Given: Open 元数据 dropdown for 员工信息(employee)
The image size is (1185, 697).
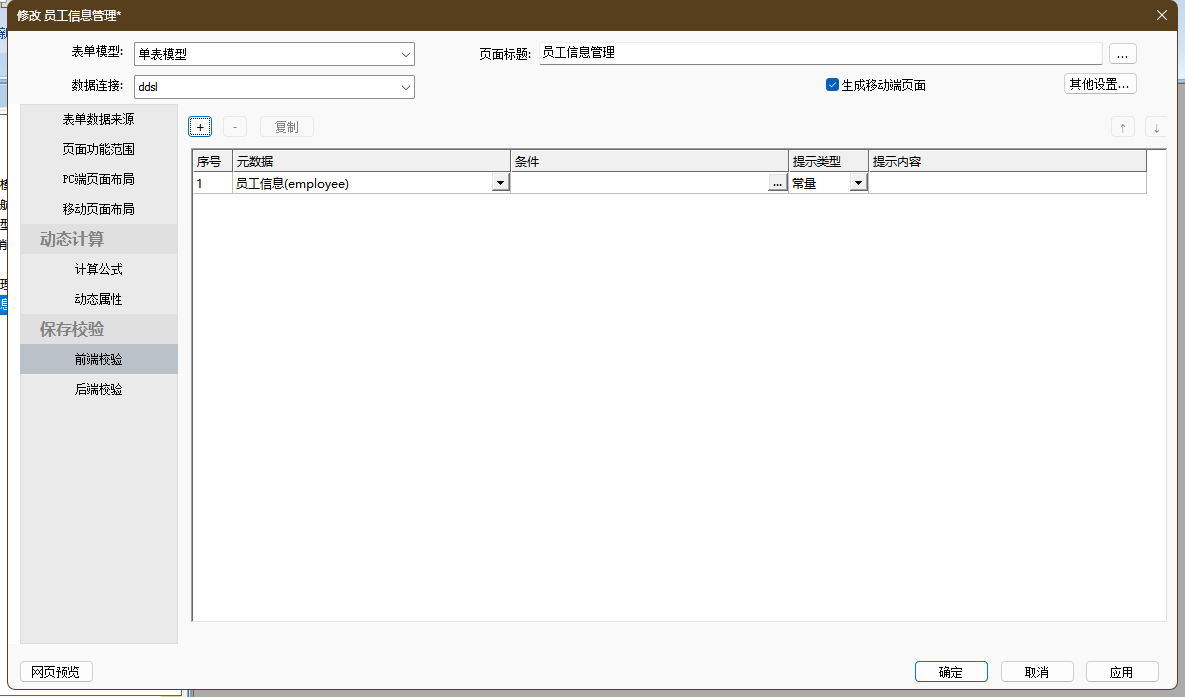Looking at the screenshot, I should (x=500, y=183).
